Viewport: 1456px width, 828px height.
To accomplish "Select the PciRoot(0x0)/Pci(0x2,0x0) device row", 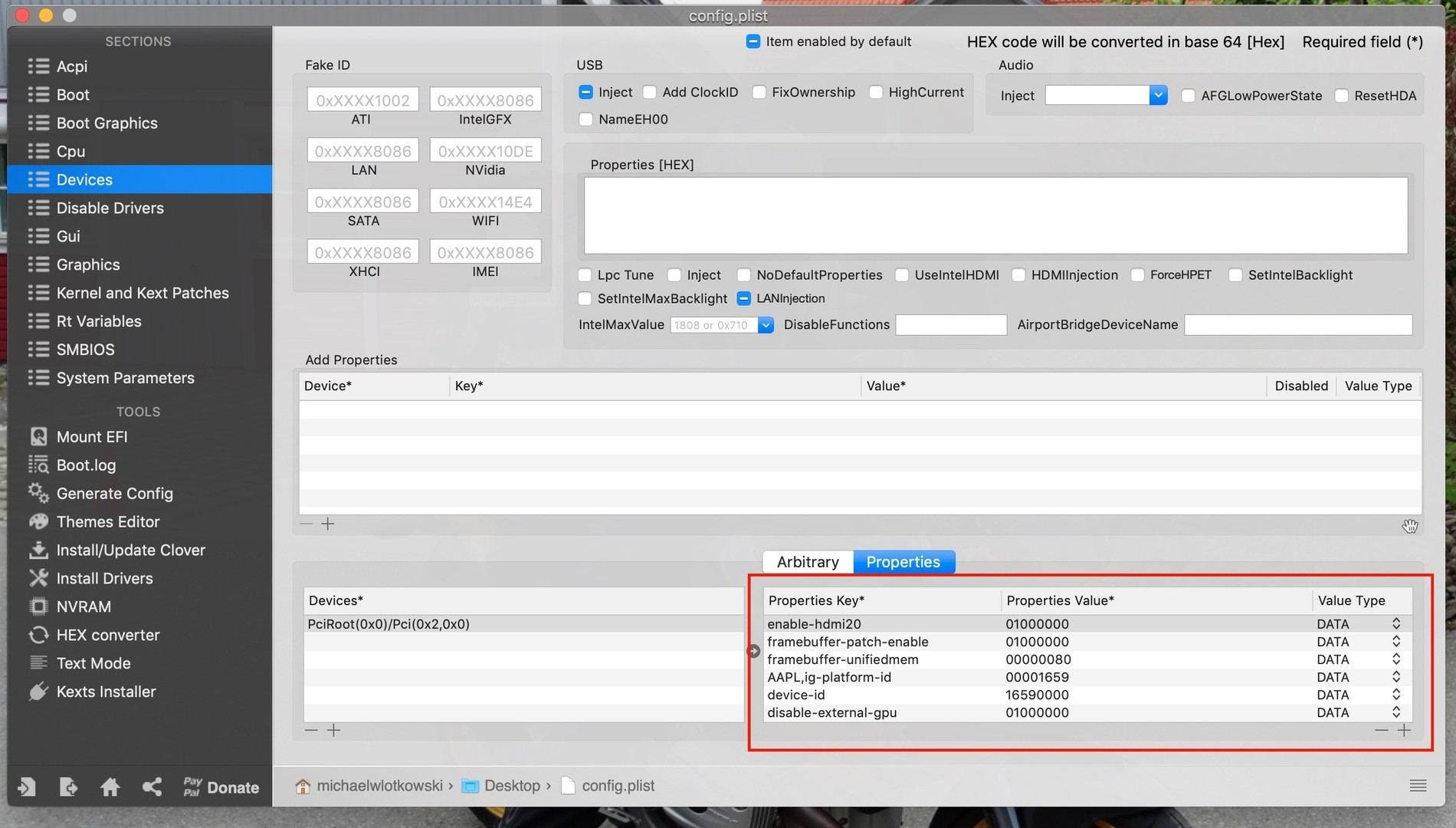I will coord(389,624).
